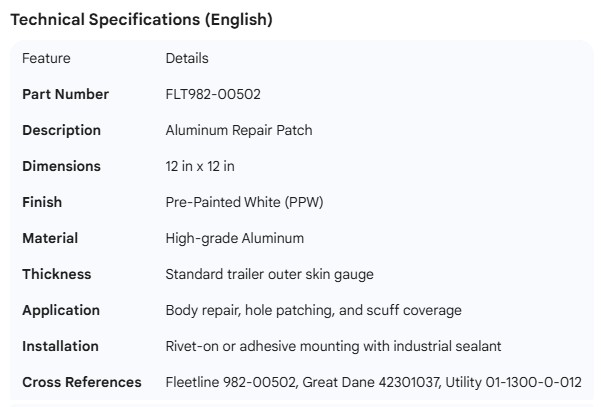Click the Feature column header
The image size is (601, 407).
click(x=46, y=58)
